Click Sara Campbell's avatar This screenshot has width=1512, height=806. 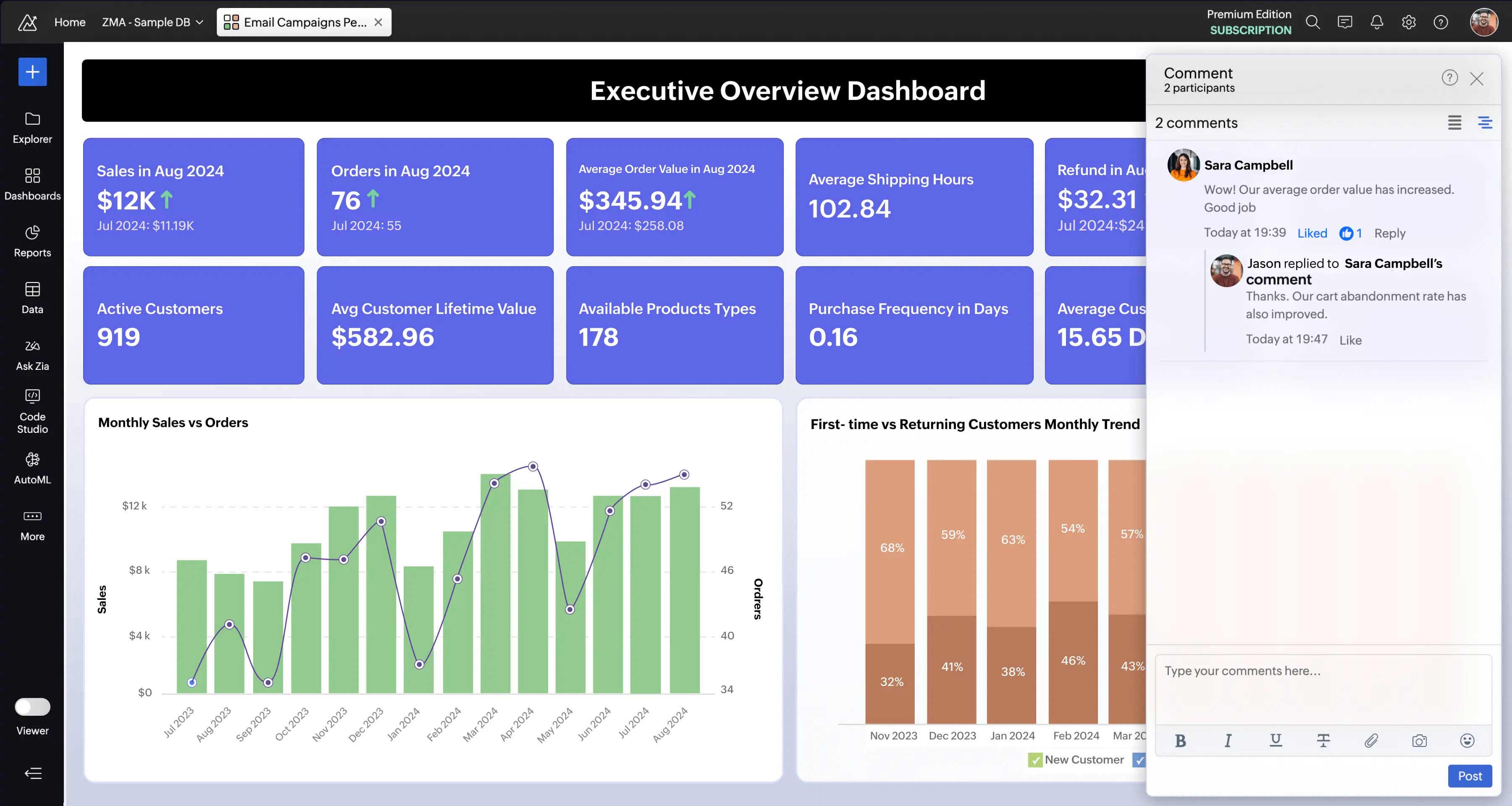[1183, 165]
